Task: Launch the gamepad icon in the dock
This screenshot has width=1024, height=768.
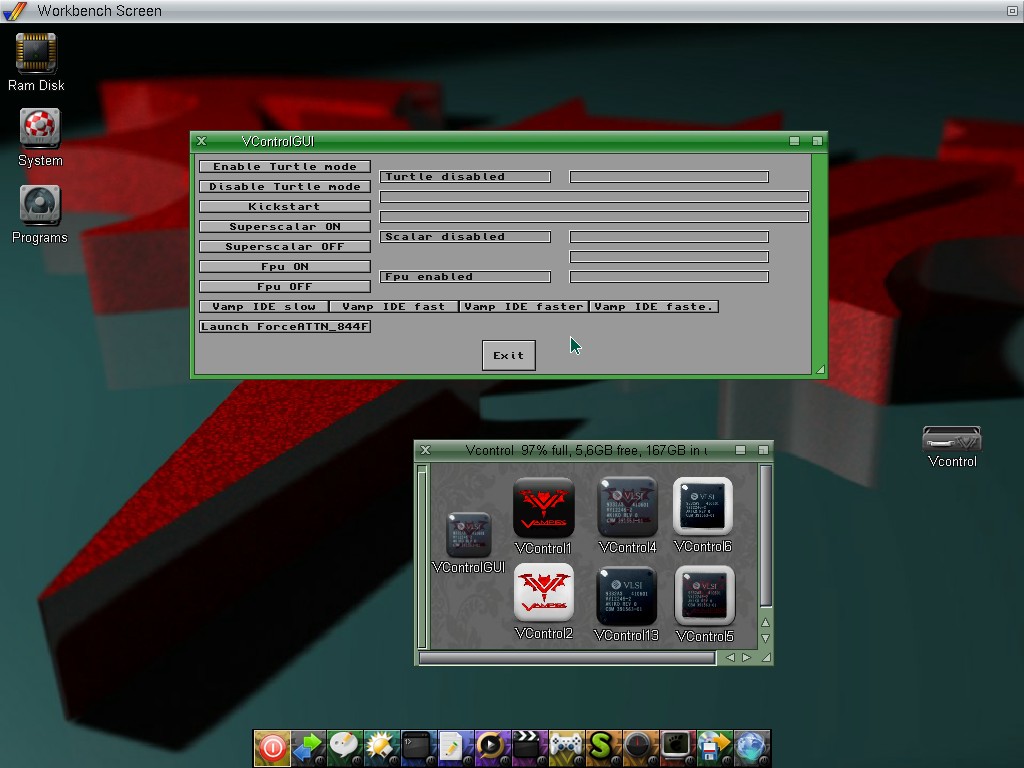Action: click(x=566, y=747)
